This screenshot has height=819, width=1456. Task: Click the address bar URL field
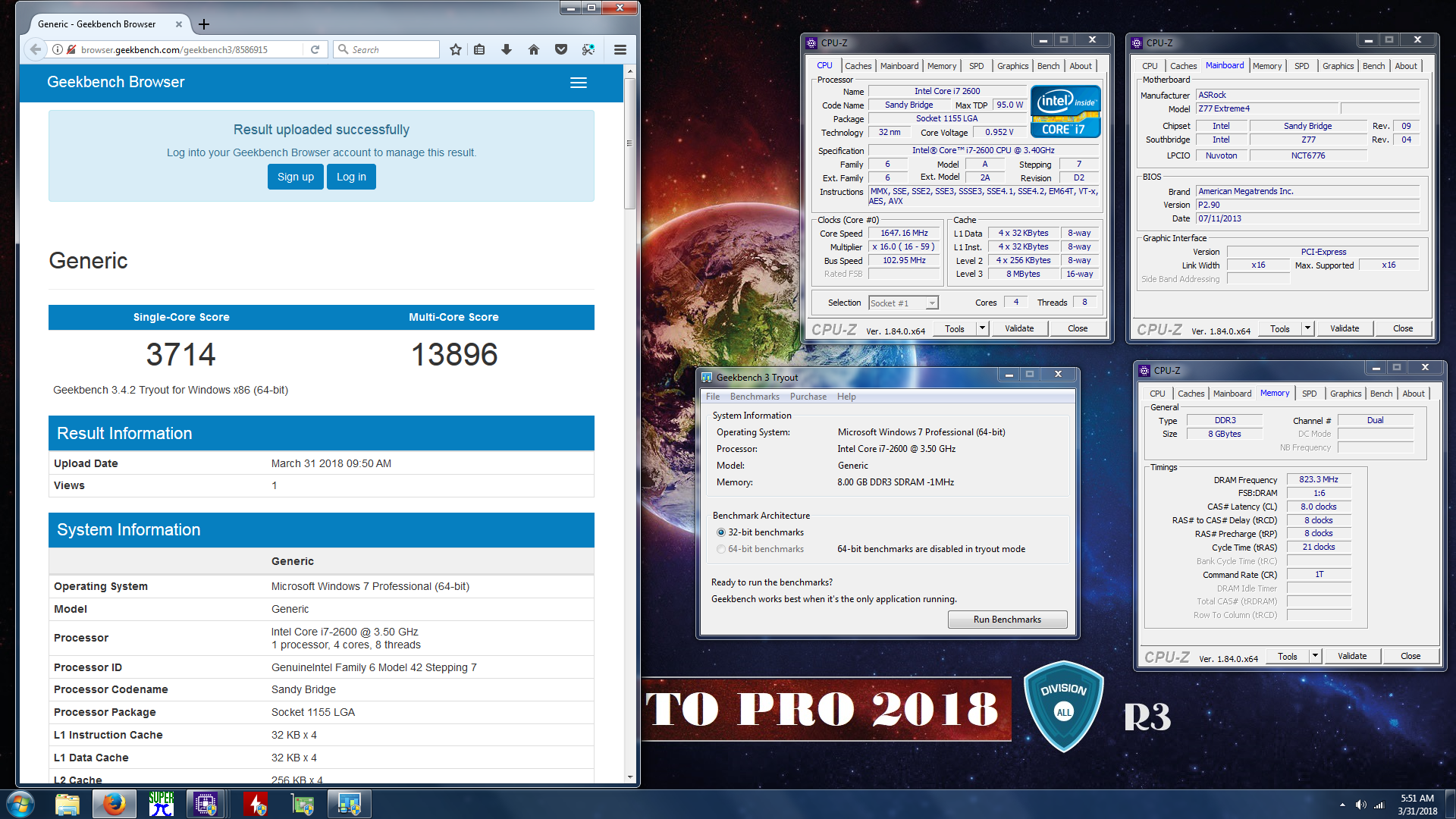186,49
